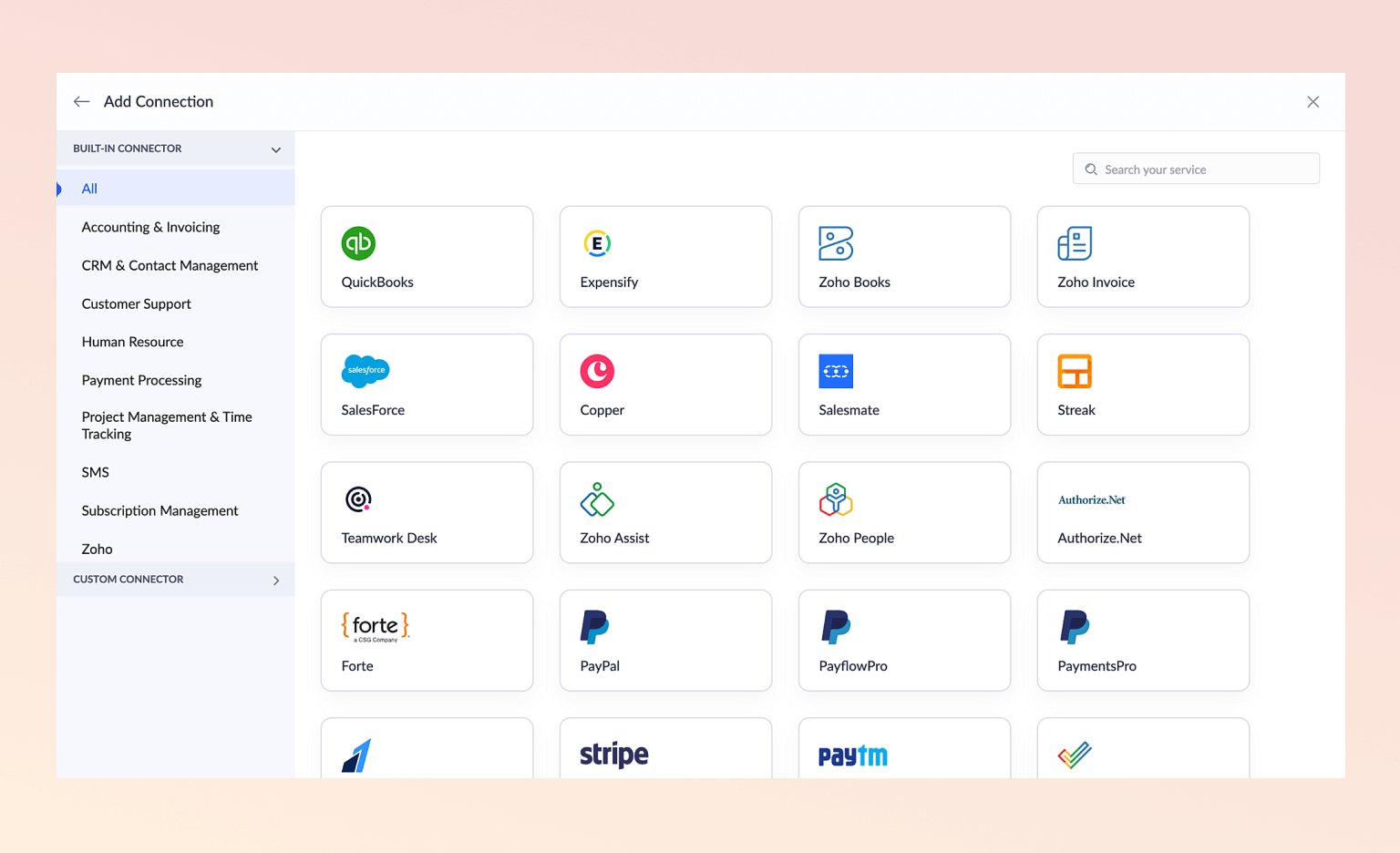
Task: Click the Zoho People name label
Action: coord(856,539)
